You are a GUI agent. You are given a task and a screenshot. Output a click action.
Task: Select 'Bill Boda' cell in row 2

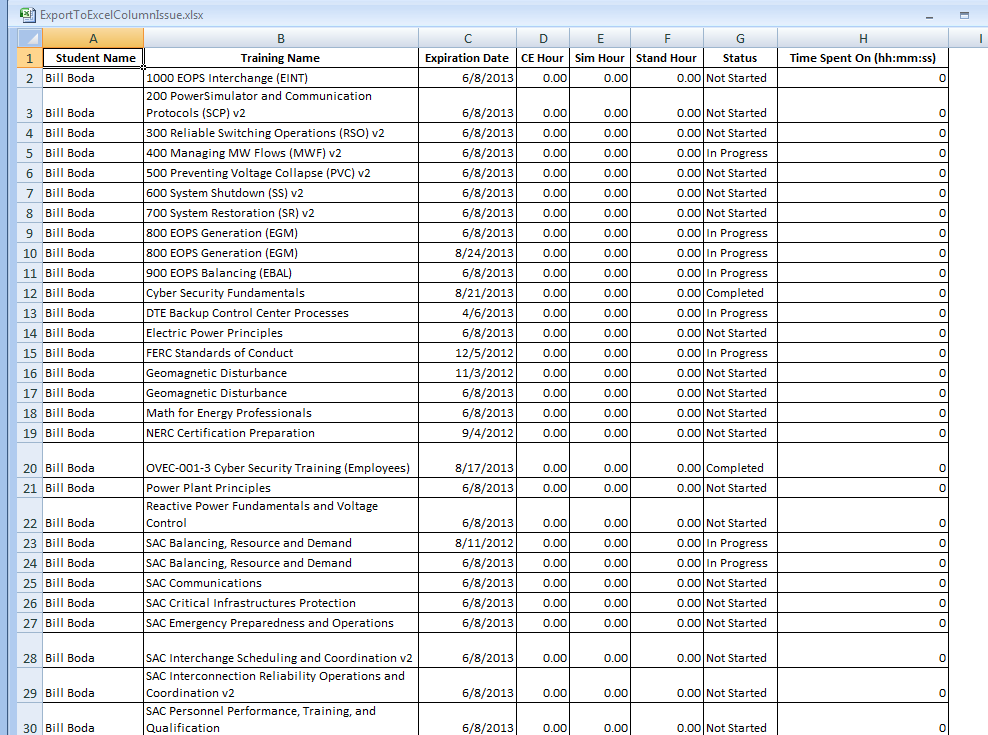click(93, 78)
